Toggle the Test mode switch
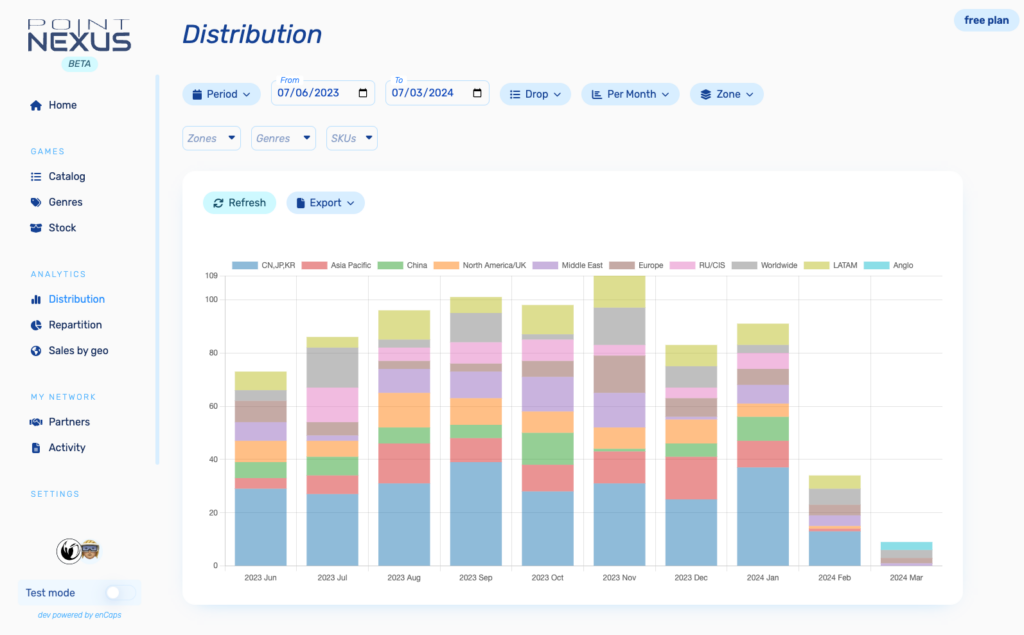This screenshot has height=635, width=1024. pyautogui.click(x=118, y=593)
